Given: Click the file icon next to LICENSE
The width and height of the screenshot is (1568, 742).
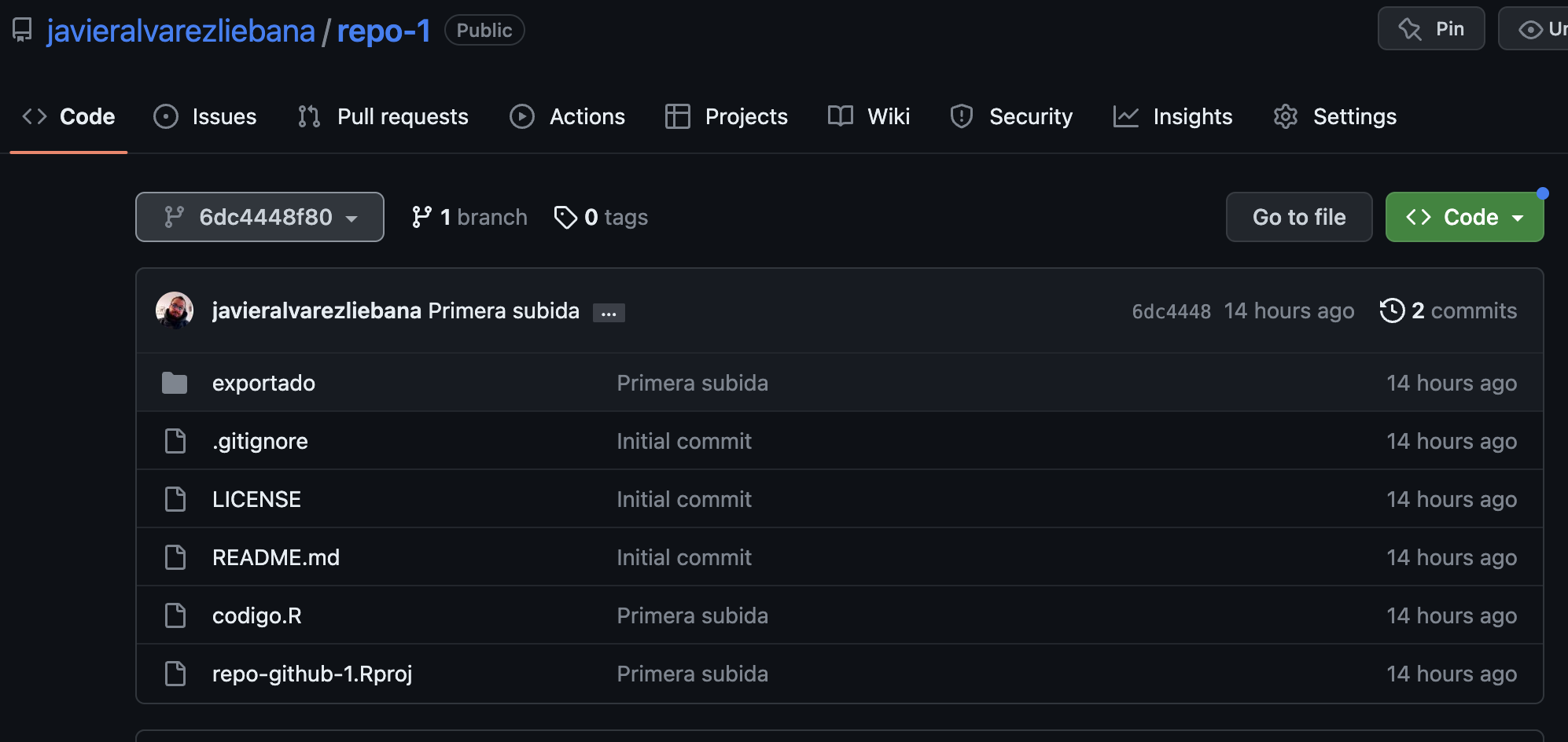Looking at the screenshot, I should coord(175,499).
